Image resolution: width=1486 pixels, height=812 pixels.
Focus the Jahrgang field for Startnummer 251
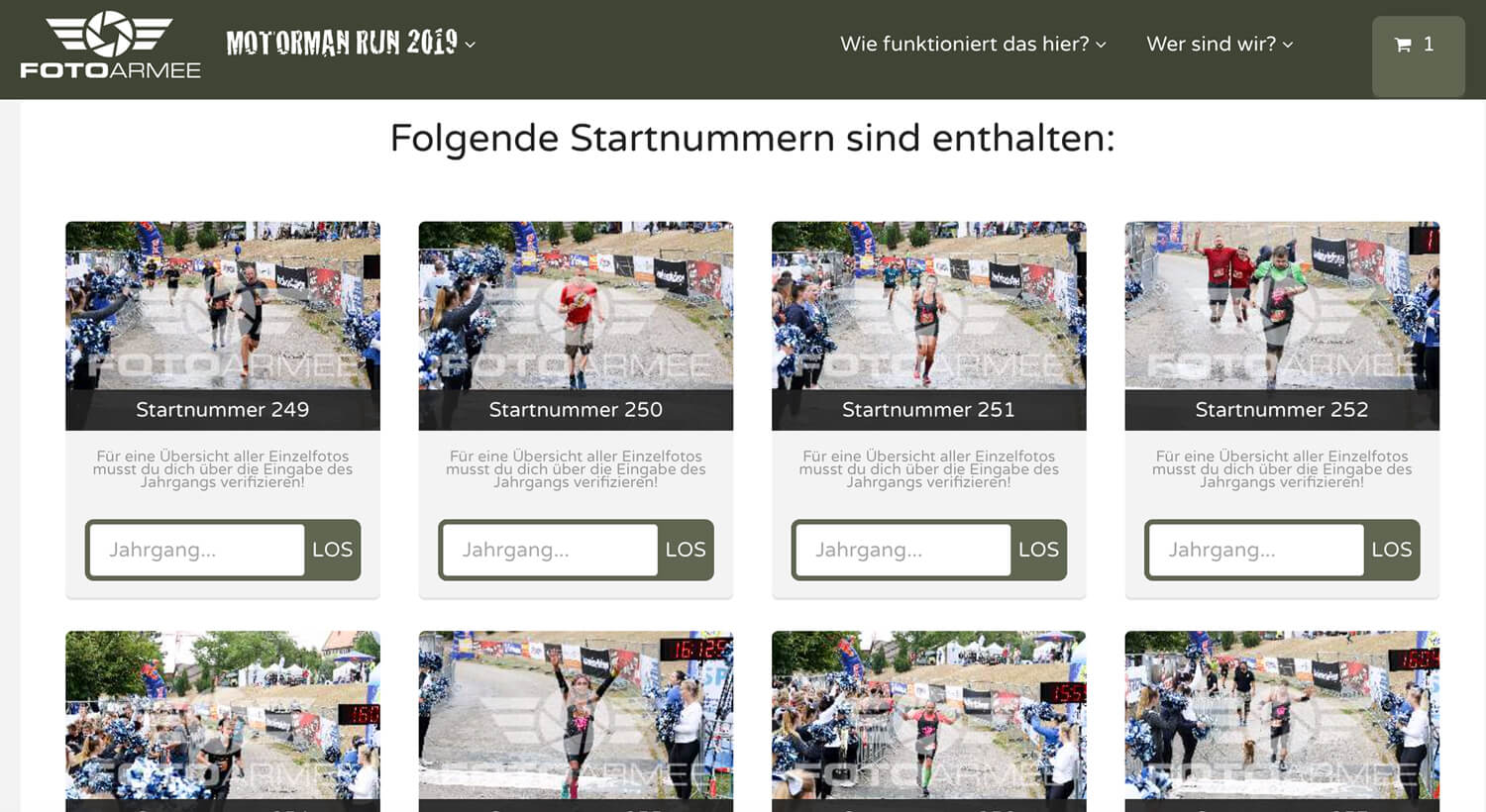(x=902, y=550)
